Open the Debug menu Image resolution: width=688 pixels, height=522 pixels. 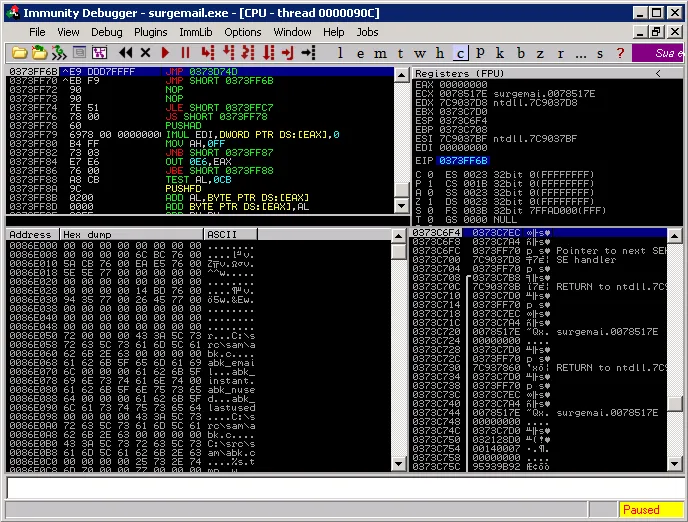tap(106, 32)
